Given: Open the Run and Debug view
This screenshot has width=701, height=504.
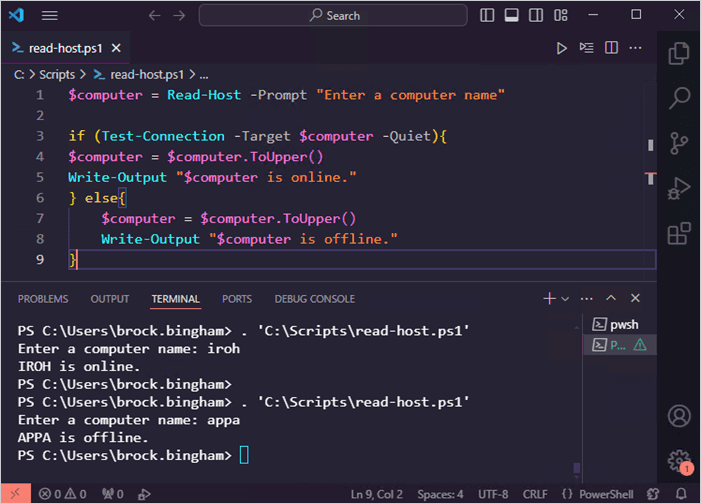Looking at the screenshot, I should click(x=679, y=188).
